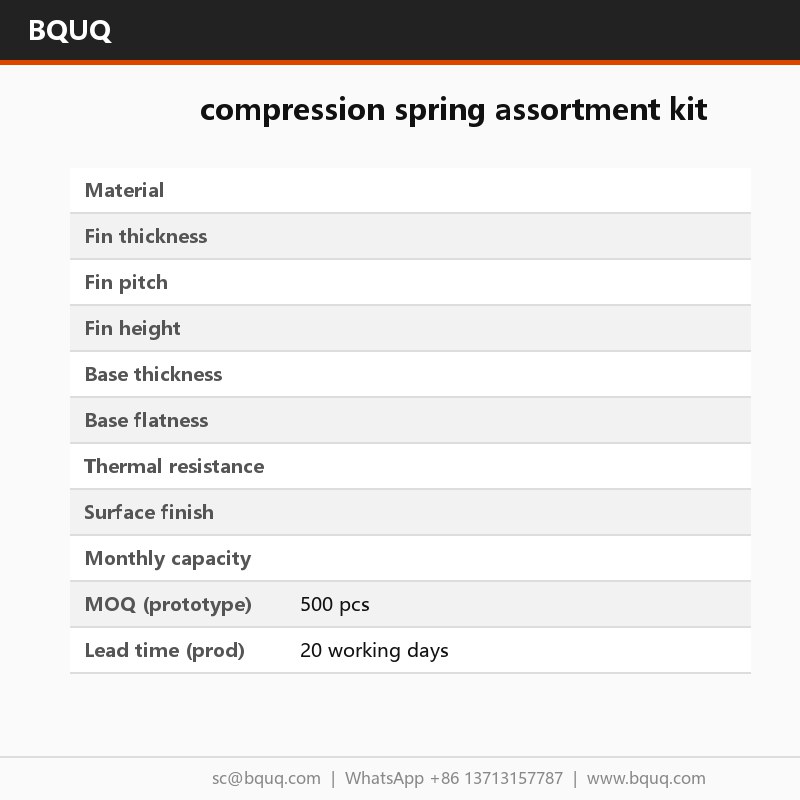The height and width of the screenshot is (800, 800).
Task: Open the sc@bquq.com email link
Action: (266, 779)
